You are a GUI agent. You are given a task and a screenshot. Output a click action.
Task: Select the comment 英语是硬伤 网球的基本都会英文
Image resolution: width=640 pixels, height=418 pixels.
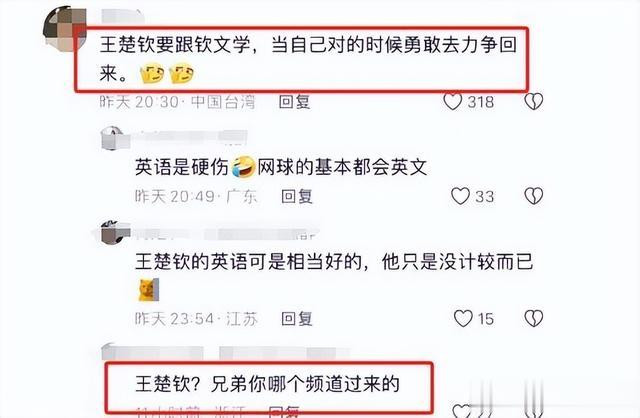(x=281, y=167)
